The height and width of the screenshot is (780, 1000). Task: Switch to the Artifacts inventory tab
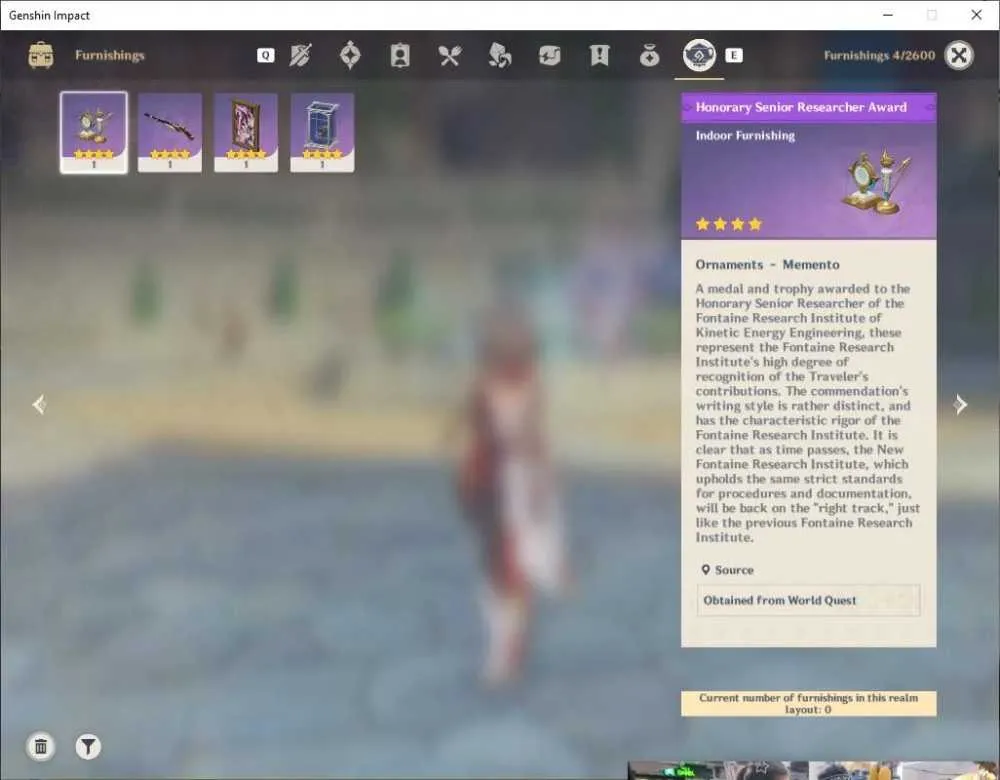(350, 55)
